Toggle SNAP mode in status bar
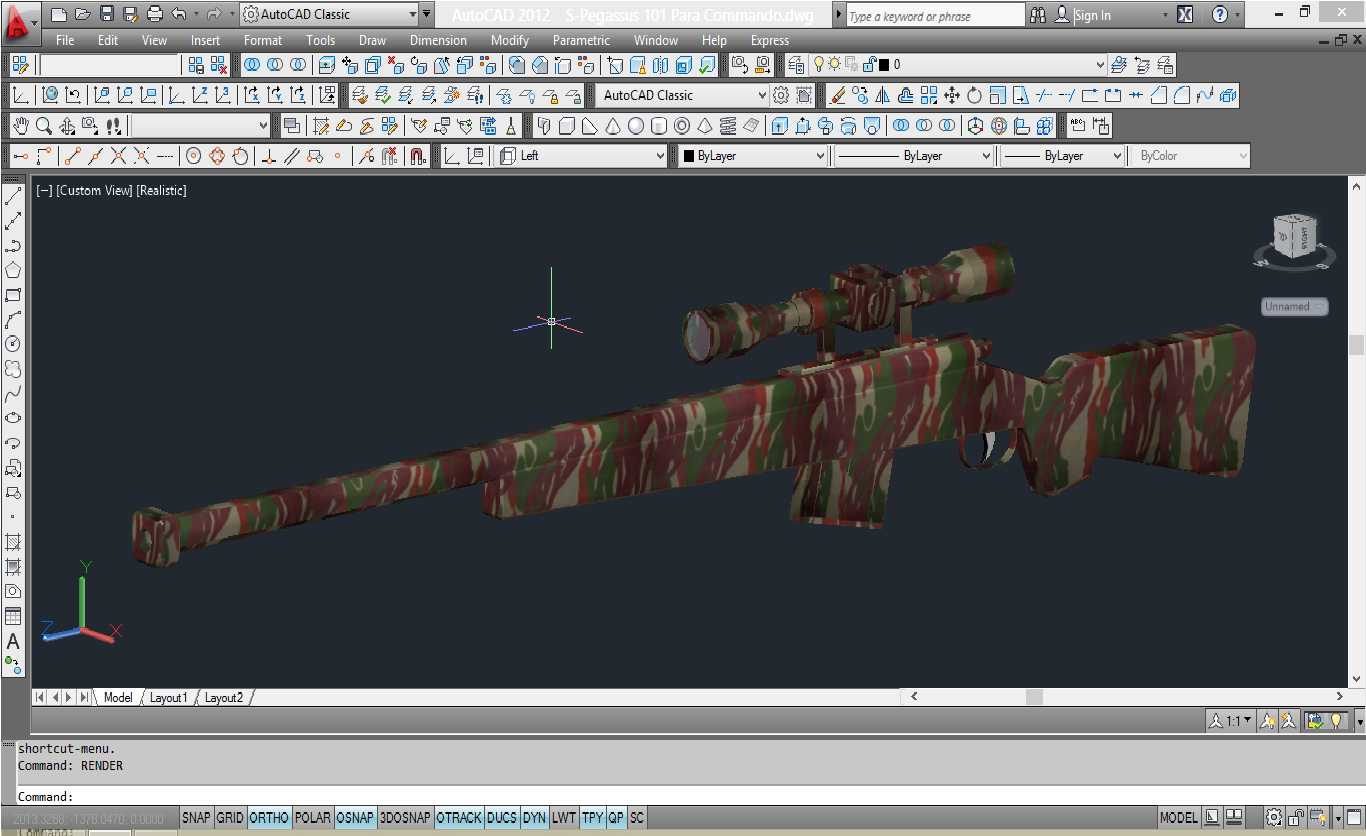This screenshot has height=836, width=1366. click(x=196, y=818)
